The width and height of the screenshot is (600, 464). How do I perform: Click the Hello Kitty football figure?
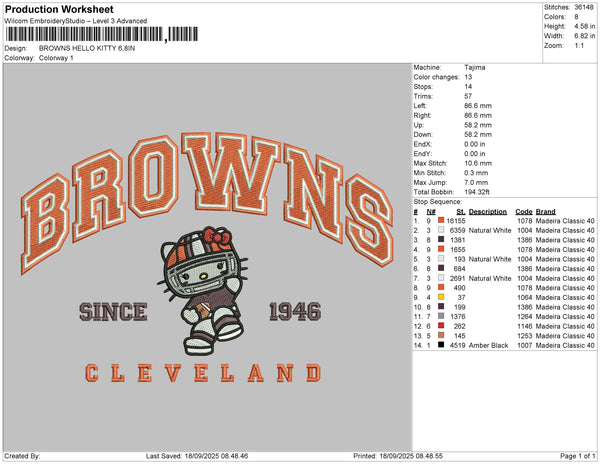point(203,291)
